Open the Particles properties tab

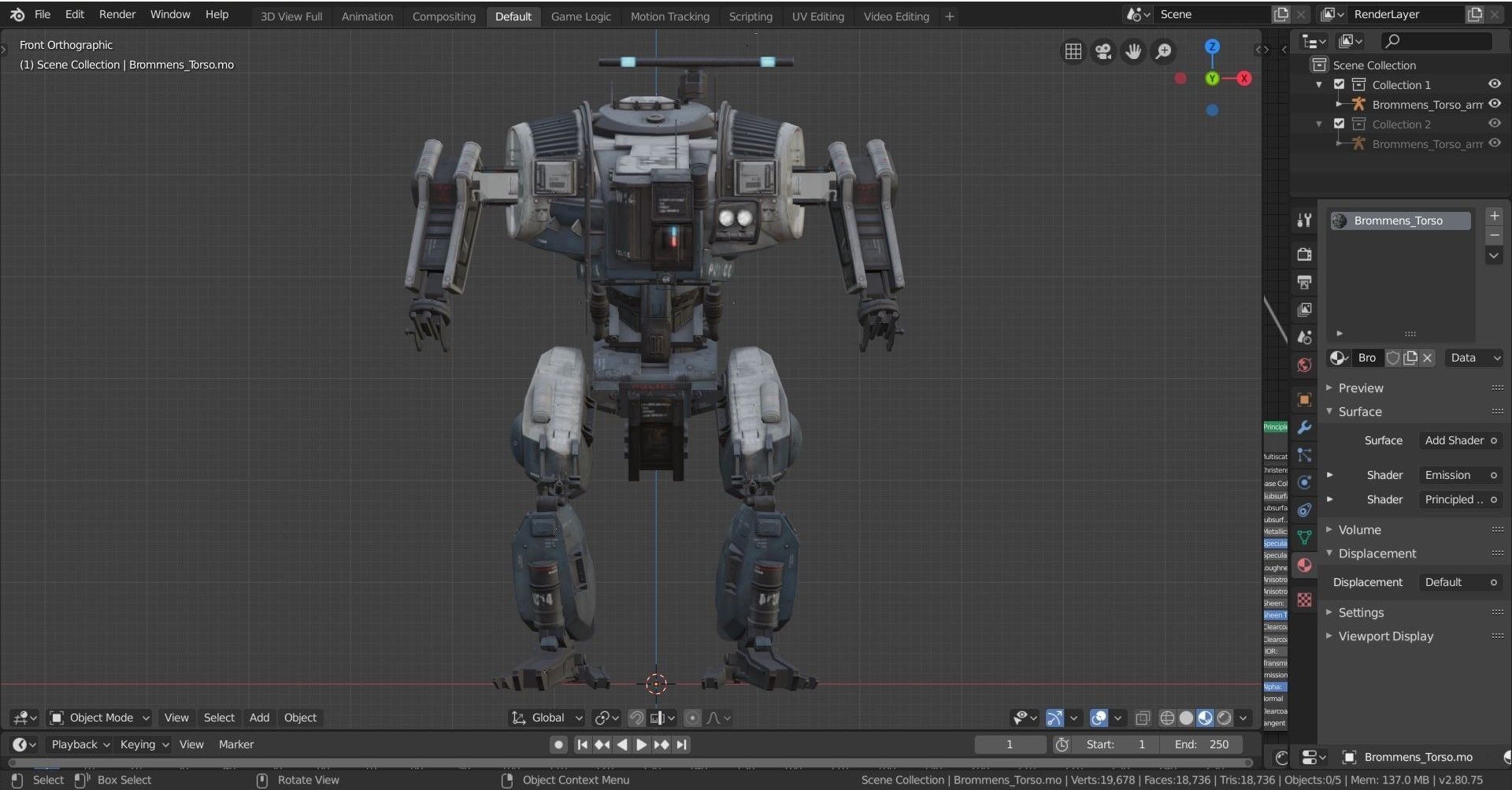point(1304,455)
